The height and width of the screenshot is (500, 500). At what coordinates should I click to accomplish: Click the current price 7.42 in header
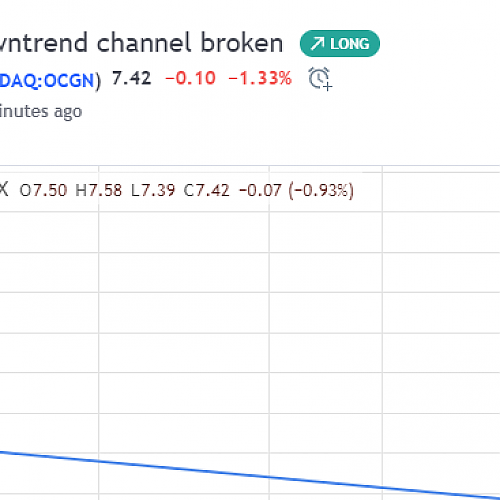click(x=132, y=79)
